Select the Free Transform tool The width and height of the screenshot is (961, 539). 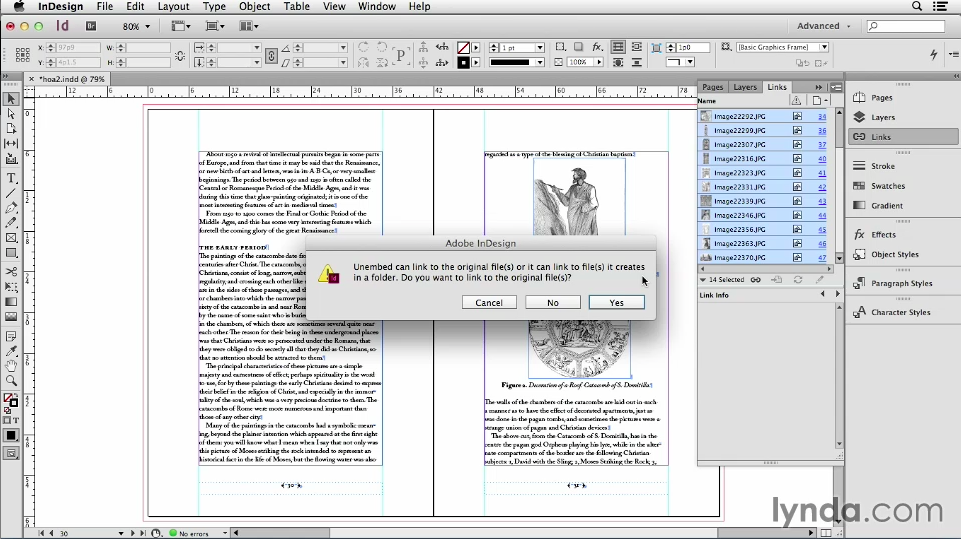11,286
